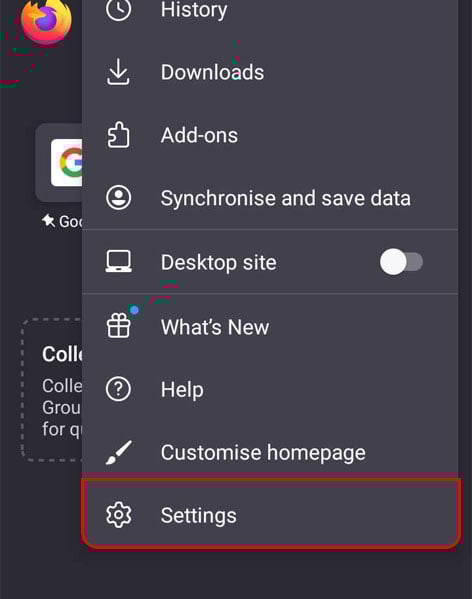472x599 pixels.
Task: Click the What's New gift icon
Action: (x=119, y=325)
